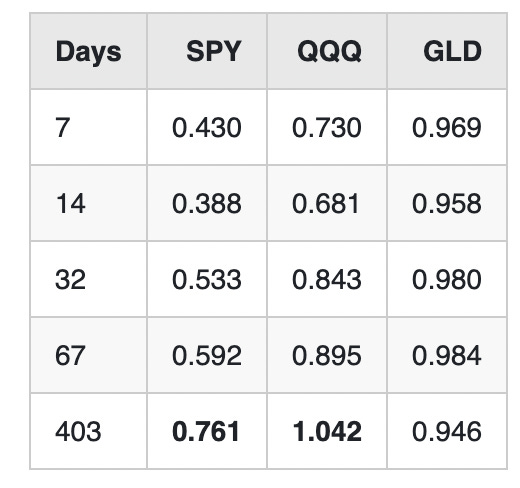
Task: Click the QQQ value 0.681
Action: click(326, 203)
